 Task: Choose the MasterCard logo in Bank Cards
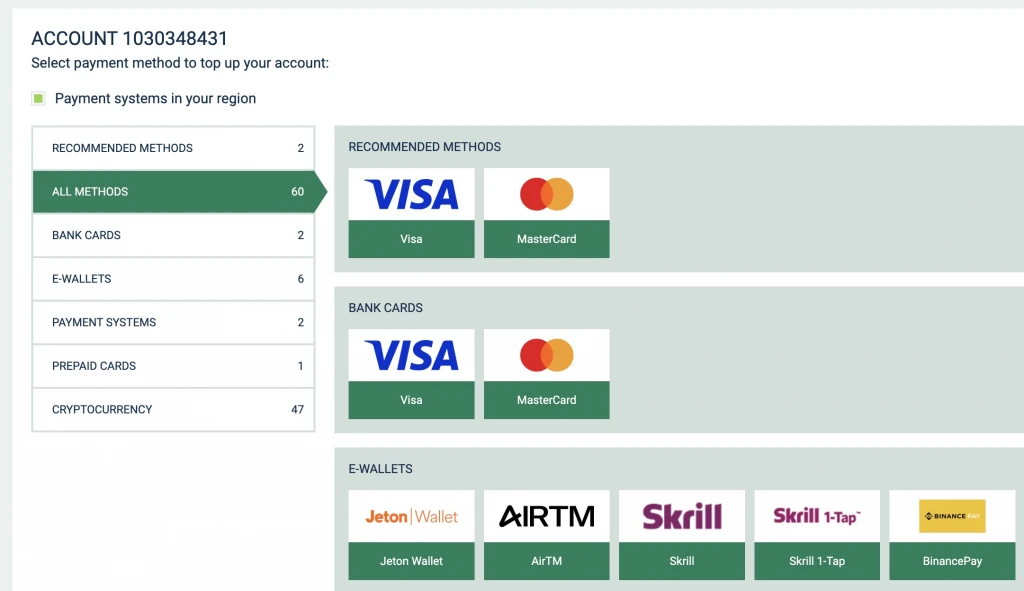(546, 355)
